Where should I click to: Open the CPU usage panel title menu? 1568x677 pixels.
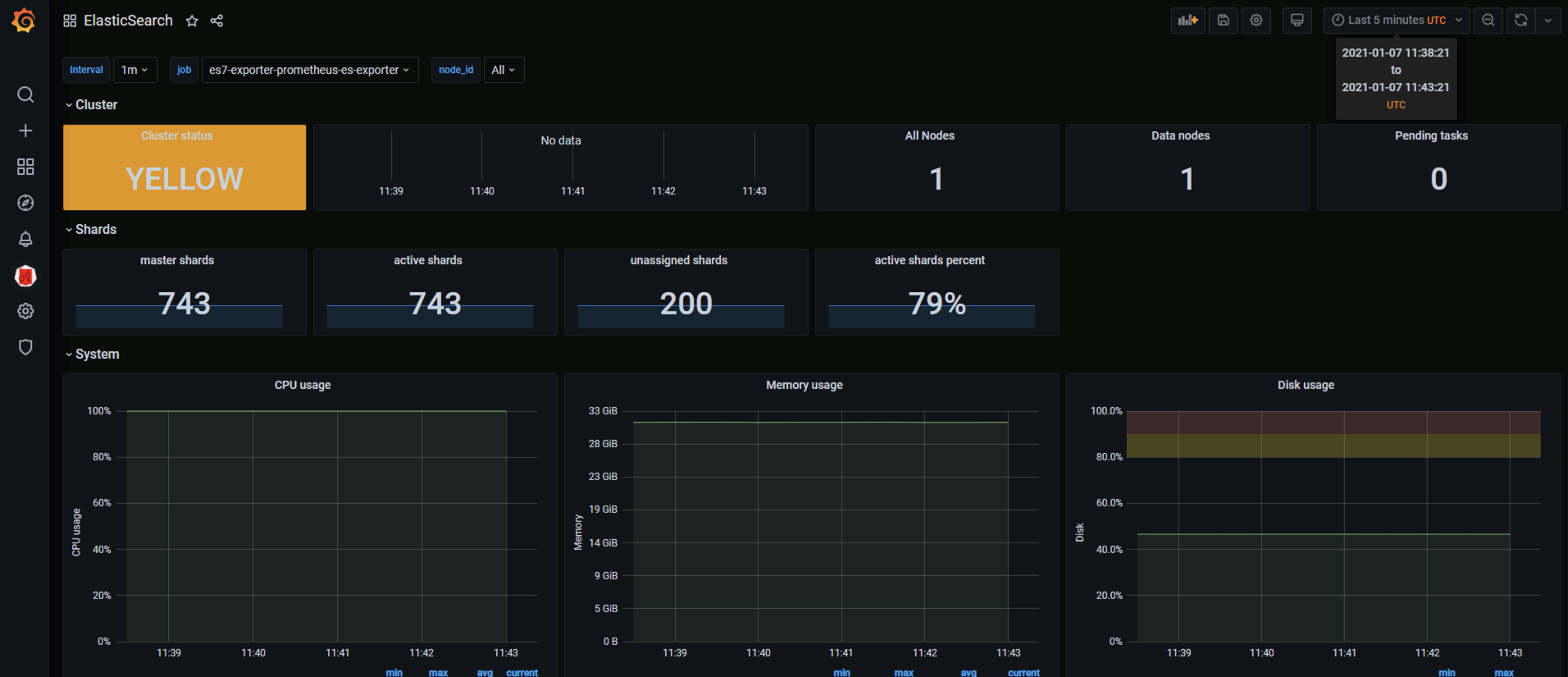pos(303,385)
